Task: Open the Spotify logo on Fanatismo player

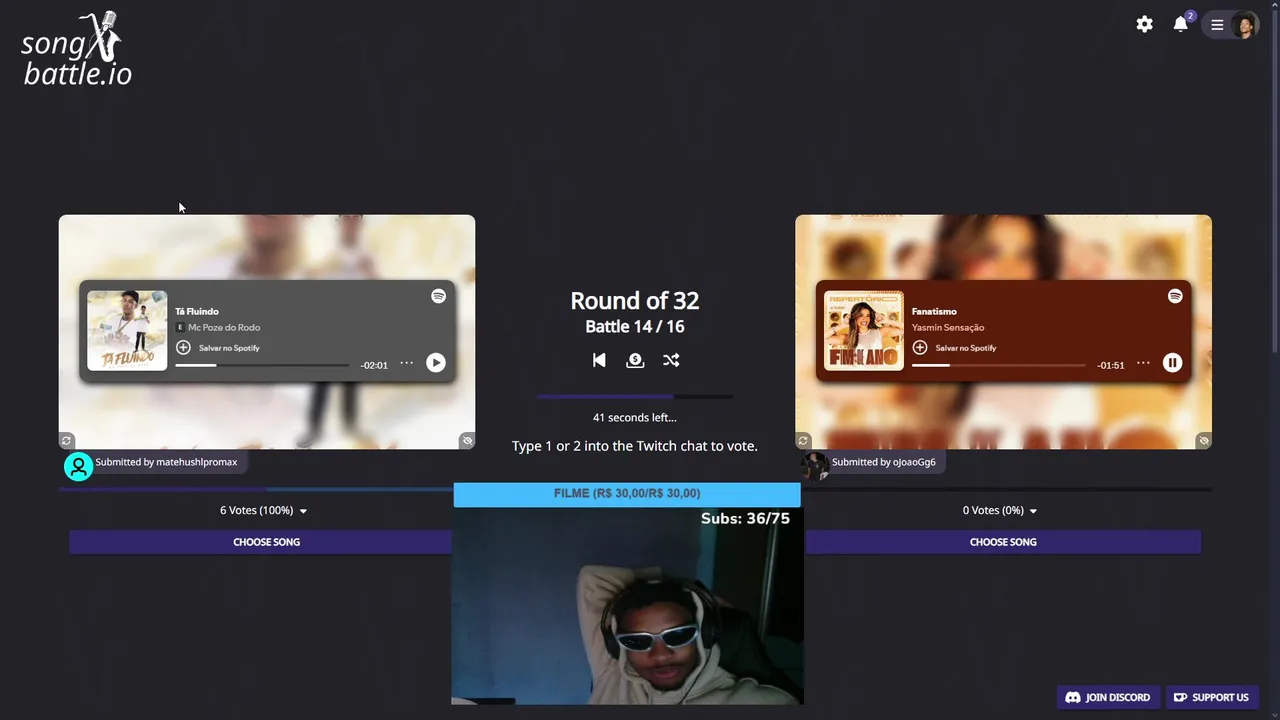Action: (1175, 296)
